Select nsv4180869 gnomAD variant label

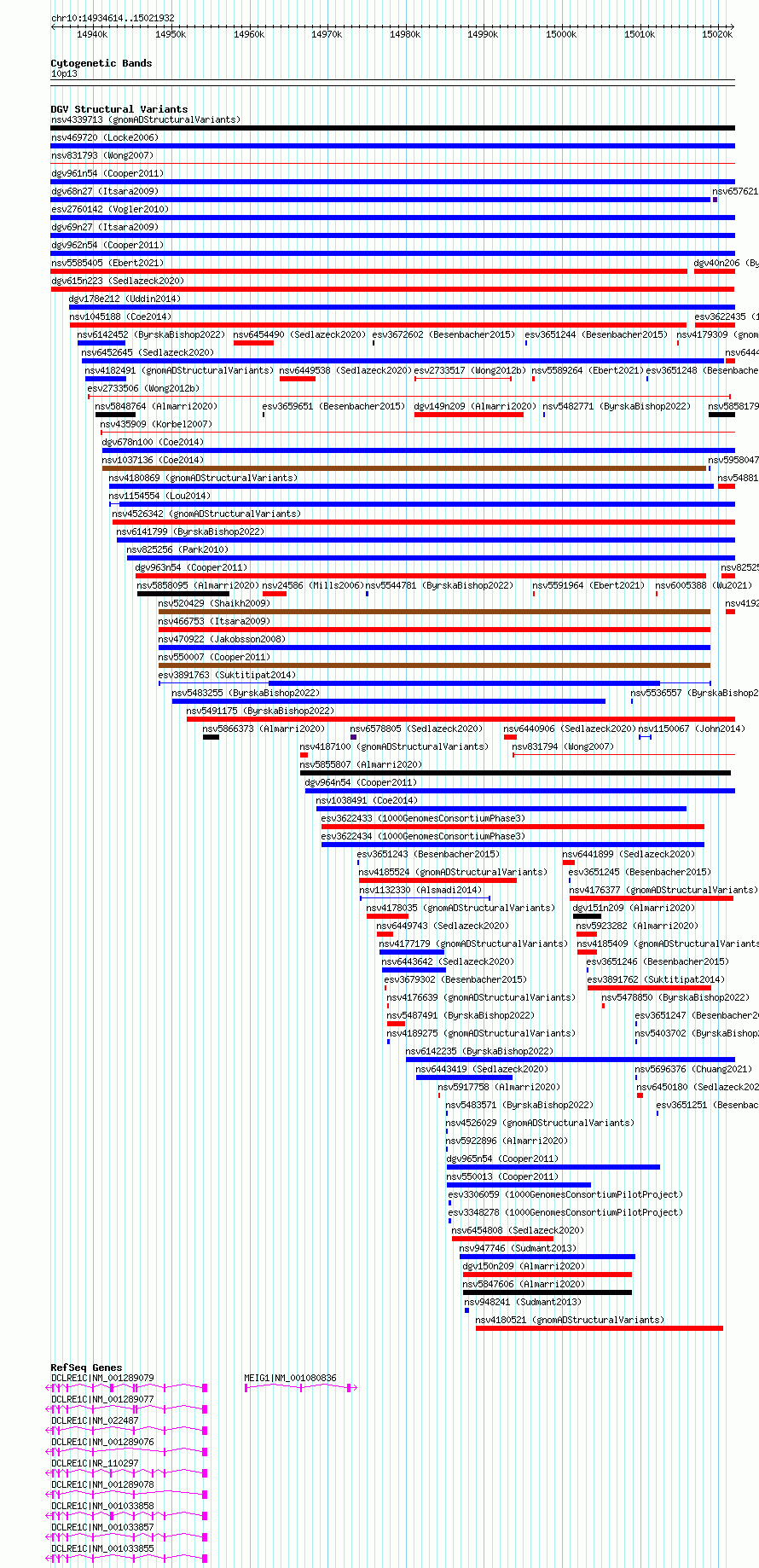[203, 478]
